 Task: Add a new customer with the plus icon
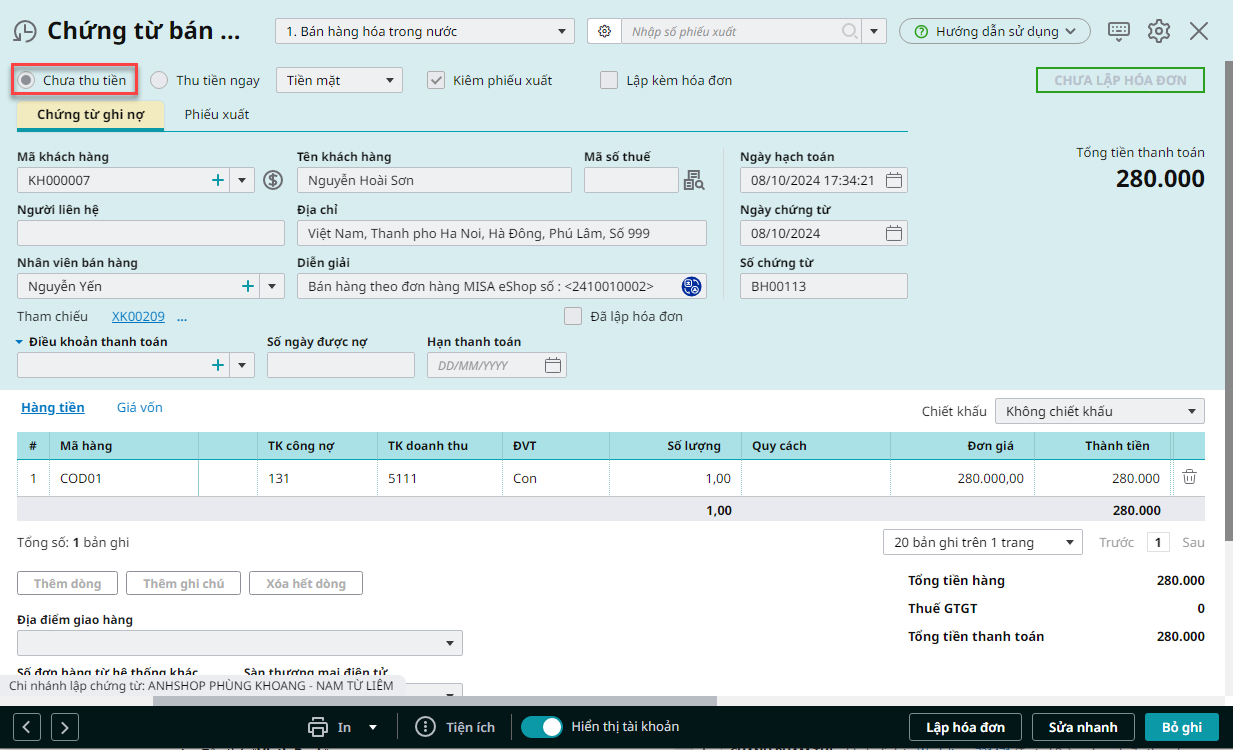click(217, 180)
